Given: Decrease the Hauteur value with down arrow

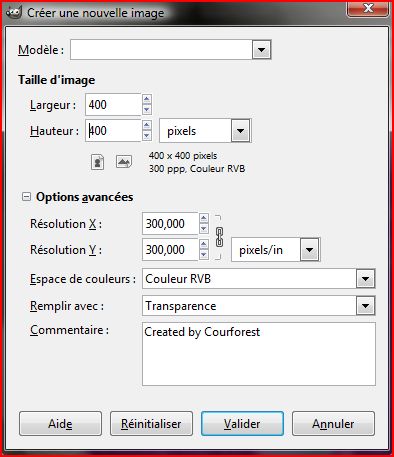Looking at the screenshot, I should coord(147,136).
